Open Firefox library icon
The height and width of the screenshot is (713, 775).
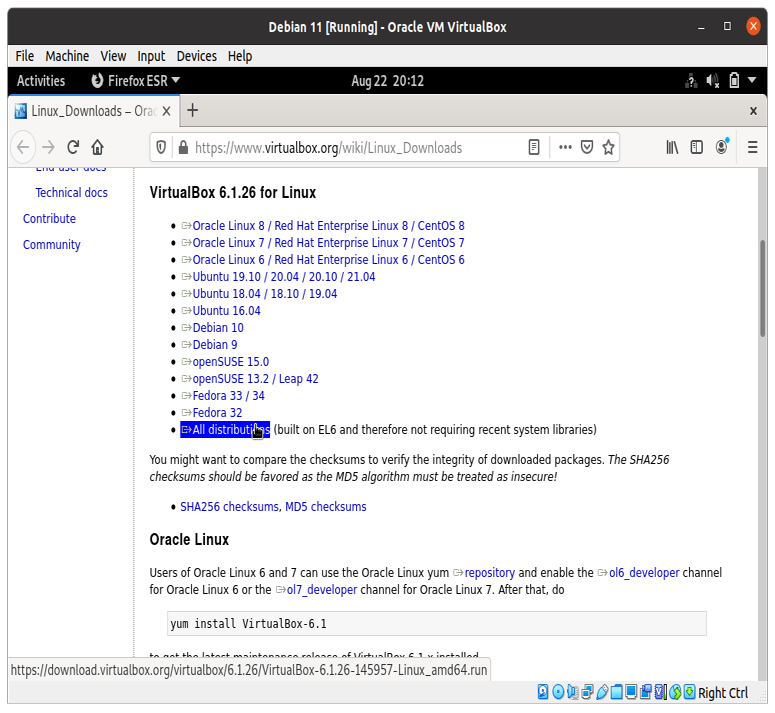coord(672,147)
